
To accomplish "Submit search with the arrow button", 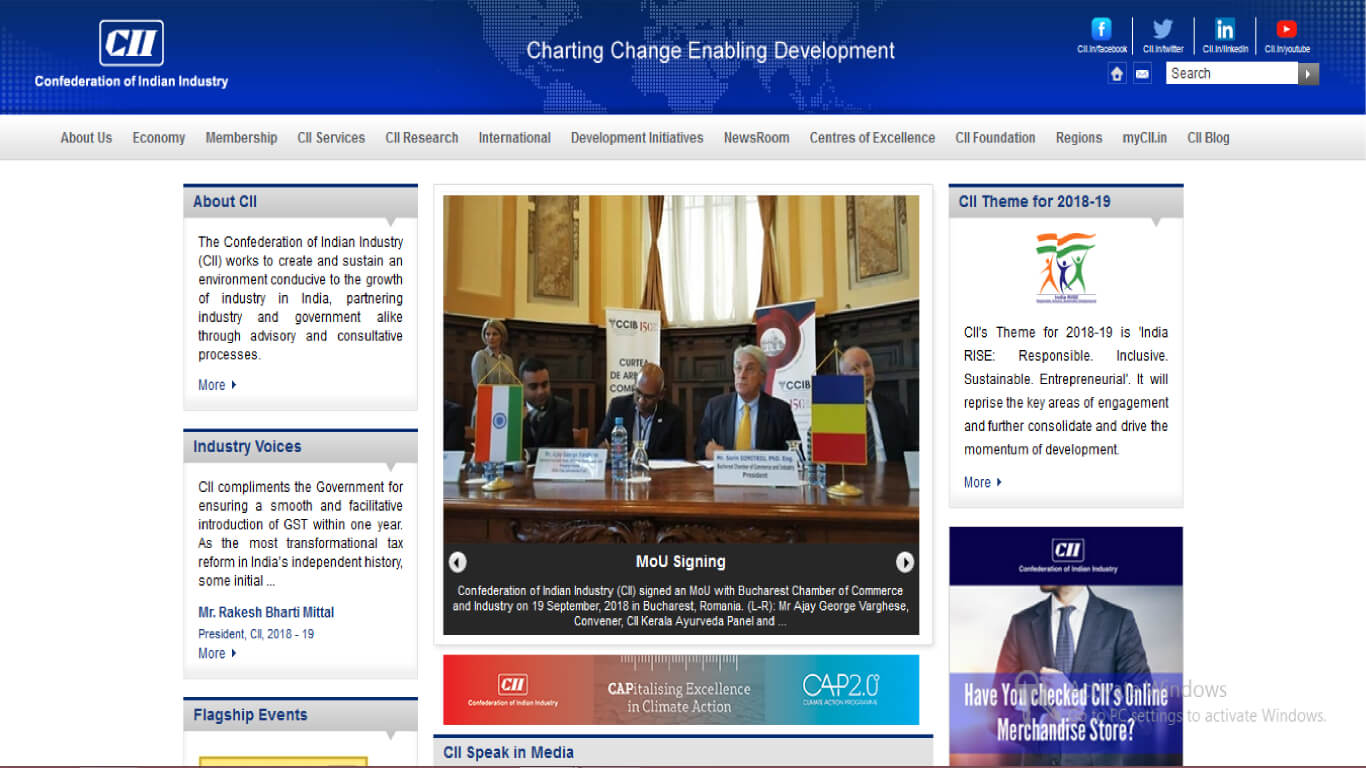I will [1308, 73].
